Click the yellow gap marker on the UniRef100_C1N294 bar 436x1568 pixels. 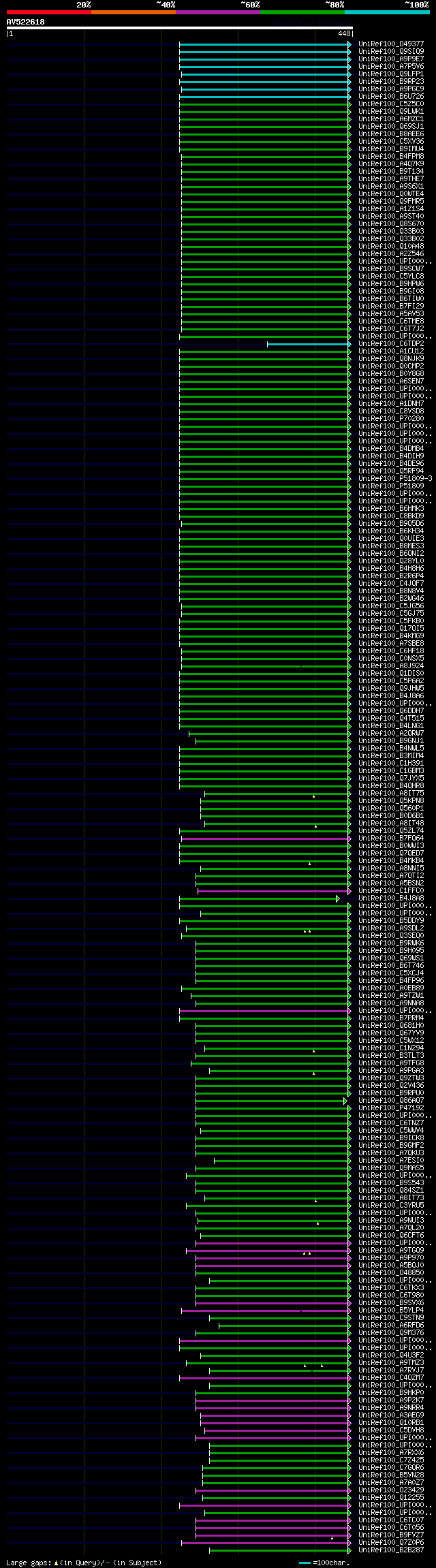coord(313,1050)
